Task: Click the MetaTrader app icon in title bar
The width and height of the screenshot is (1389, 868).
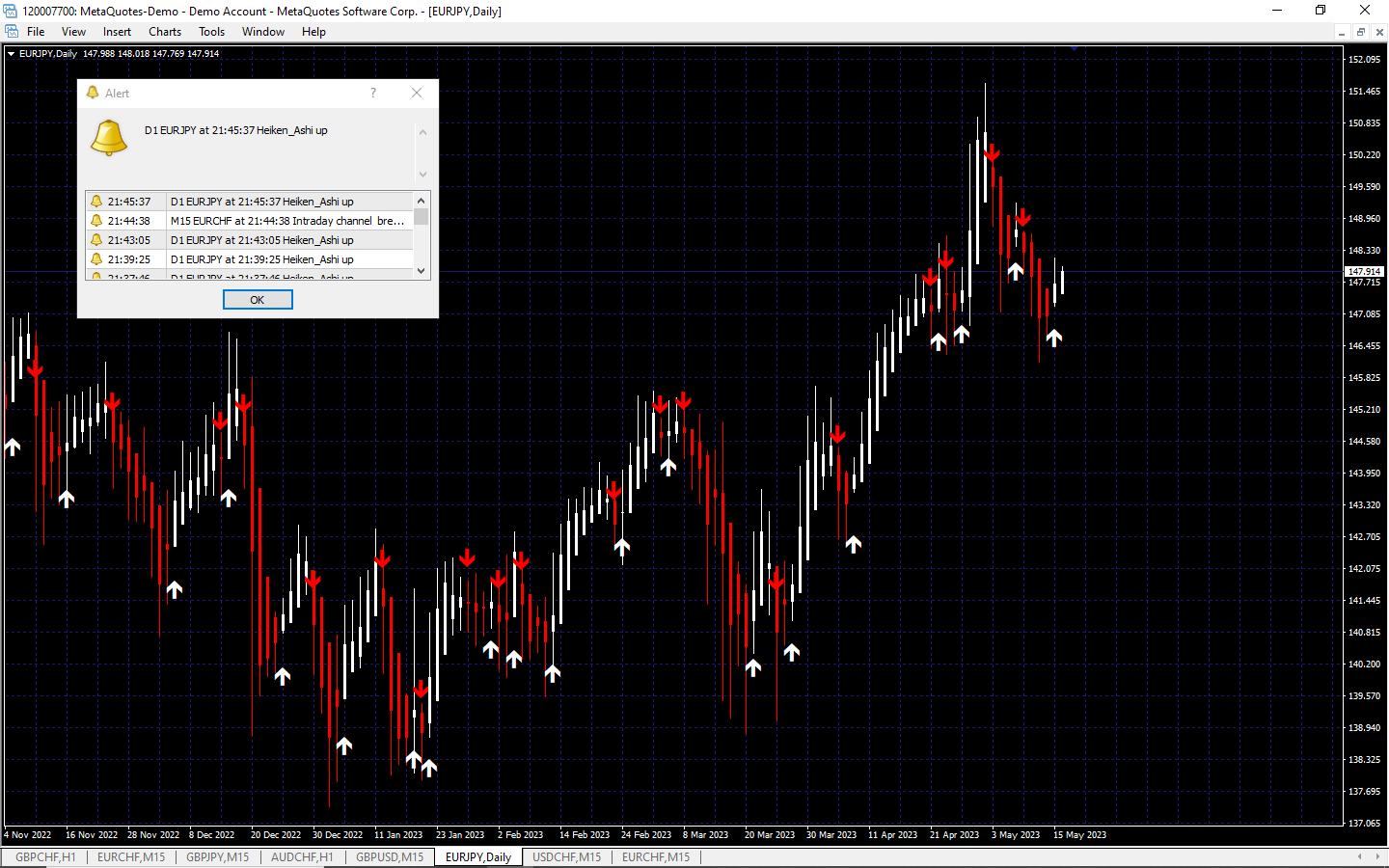Action: pos(11,11)
